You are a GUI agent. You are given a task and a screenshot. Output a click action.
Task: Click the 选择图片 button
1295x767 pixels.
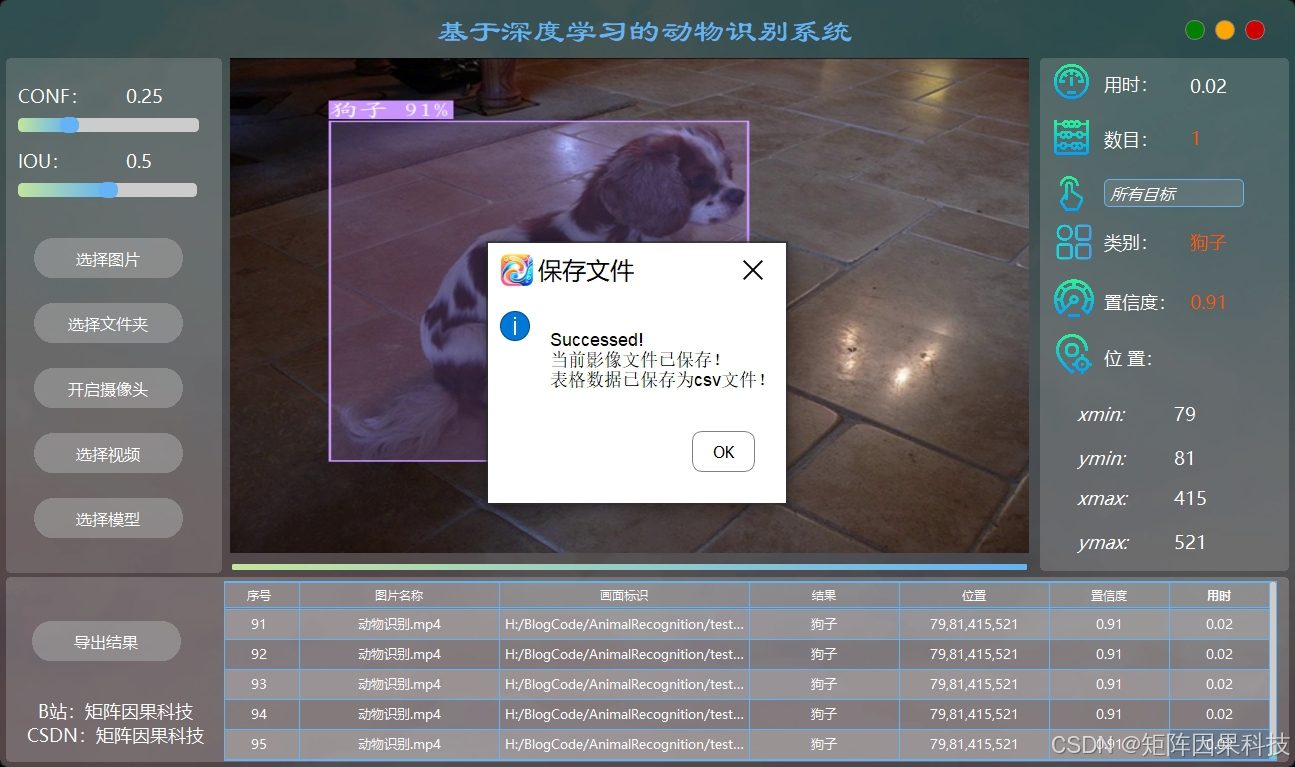pos(108,259)
